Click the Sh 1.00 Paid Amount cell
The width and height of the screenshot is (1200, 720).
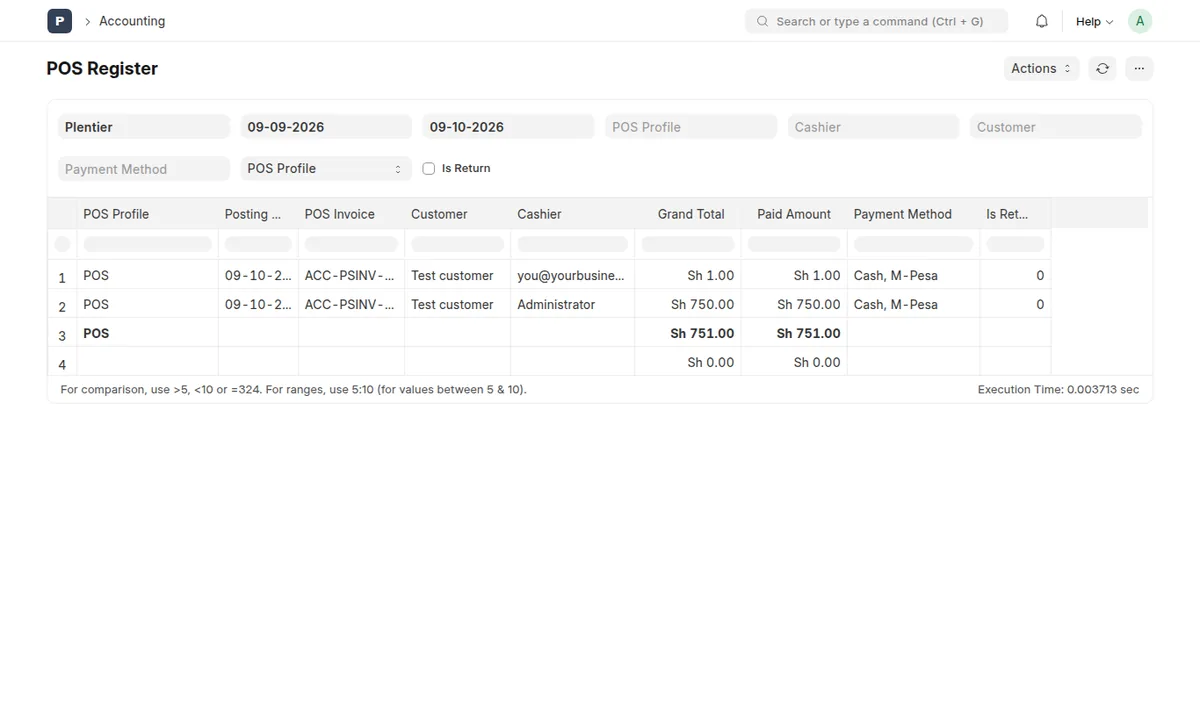tap(794, 275)
